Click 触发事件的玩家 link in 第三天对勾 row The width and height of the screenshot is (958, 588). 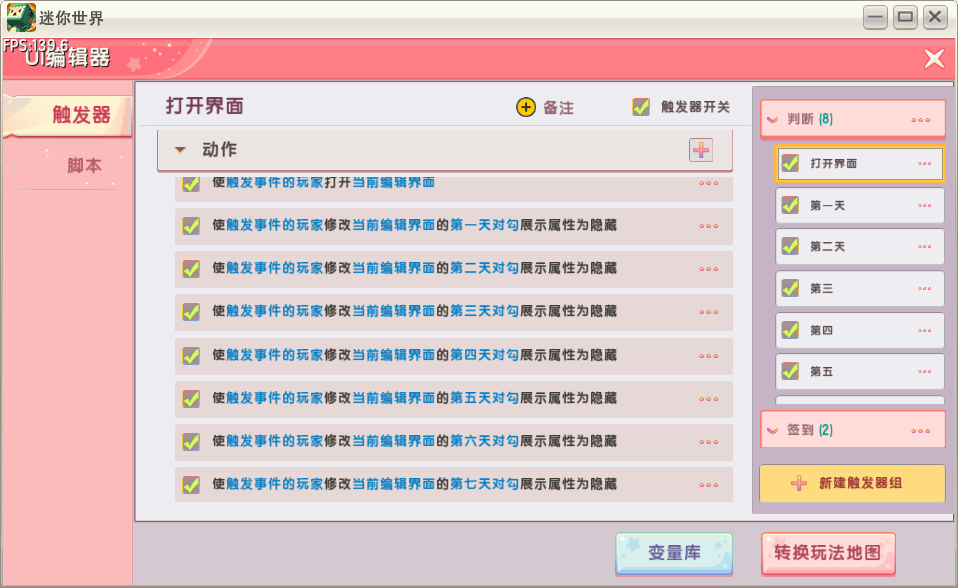[275, 311]
